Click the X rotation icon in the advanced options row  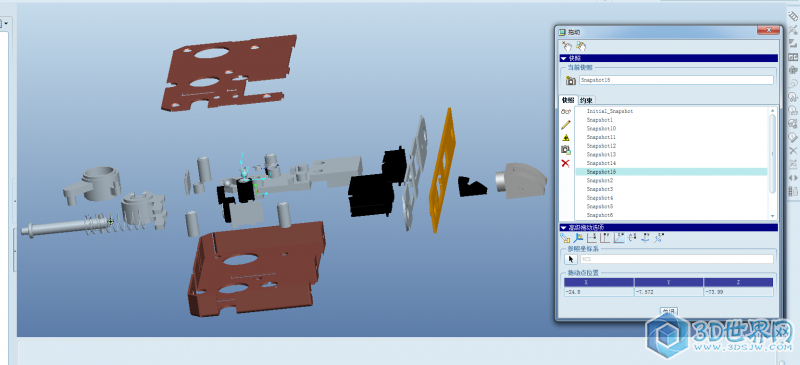(632, 238)
